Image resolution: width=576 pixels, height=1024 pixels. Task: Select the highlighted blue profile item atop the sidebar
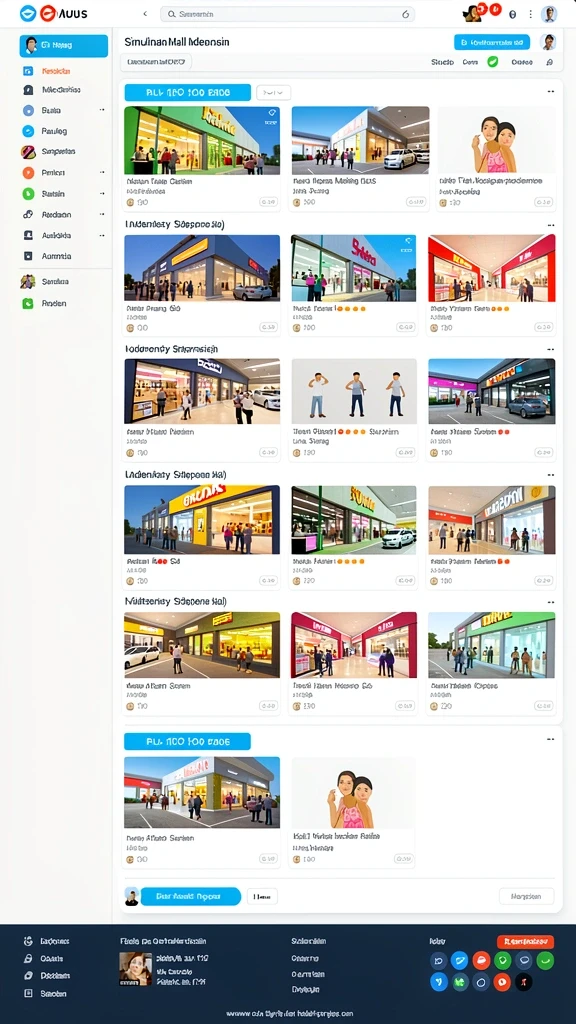(64, 46)
